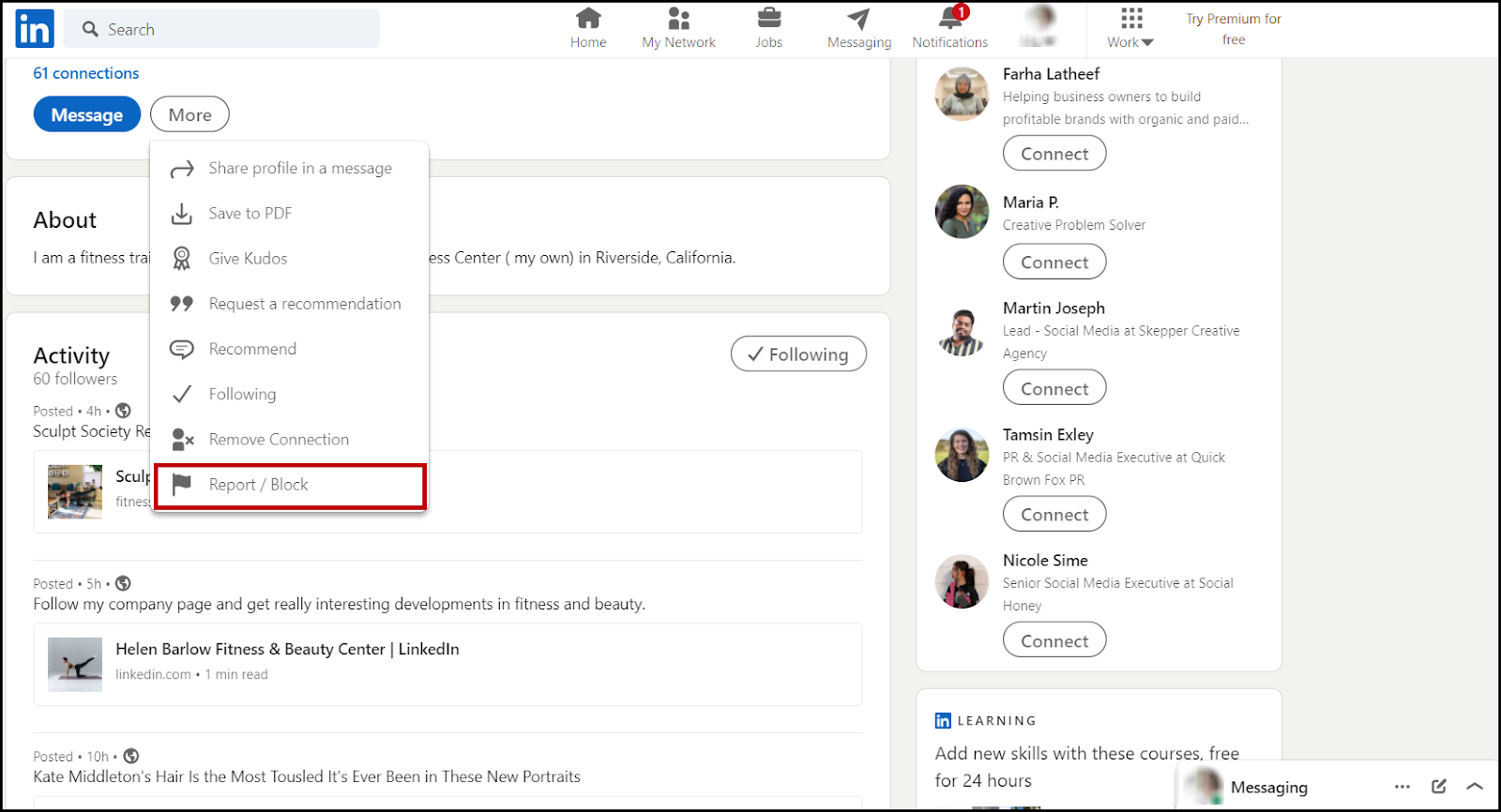1501x812 pixels.
Task: Click the Remove Connection person icon
Action: click(x=182, y=439)
